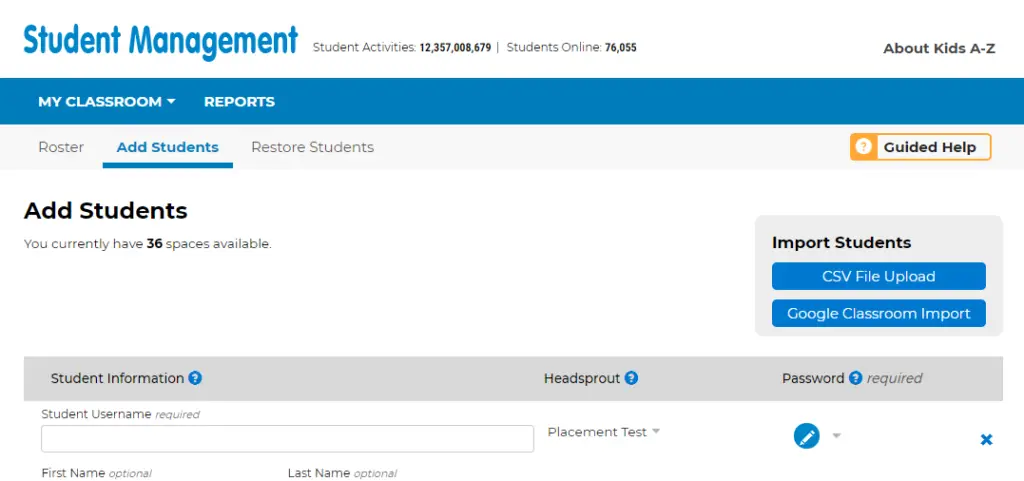Click the Google Classroom Import button
This screenshot has width=1024, height=481.
[x=878, y=313]
